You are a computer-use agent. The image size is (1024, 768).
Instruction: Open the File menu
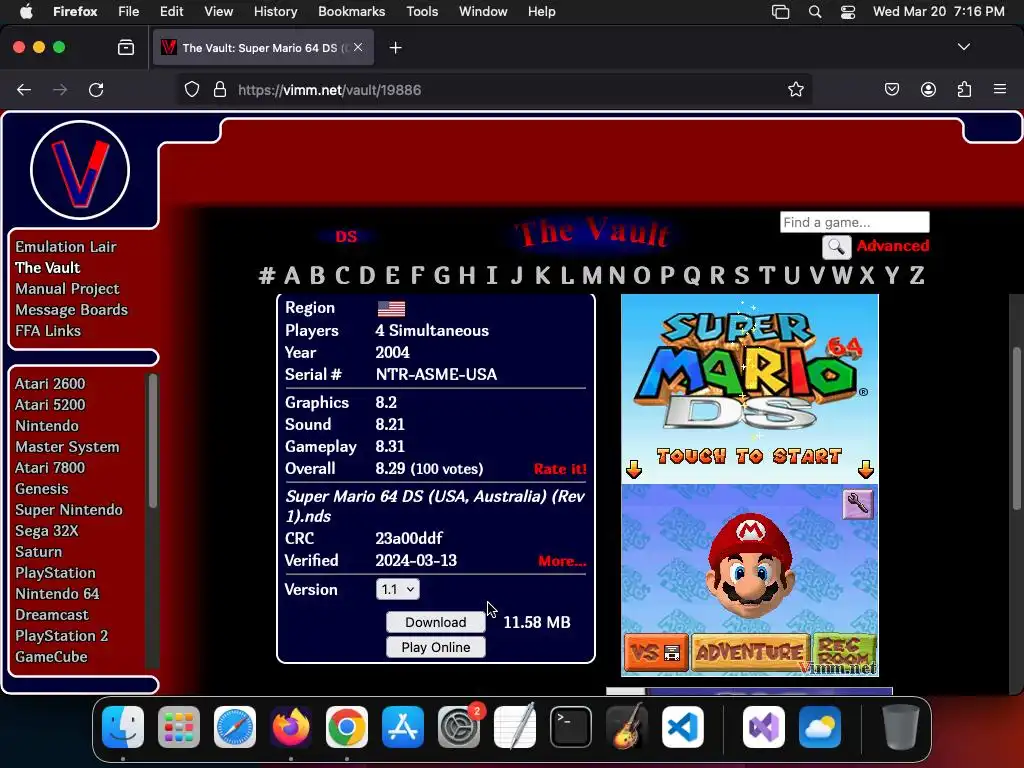tap(129, 12)
